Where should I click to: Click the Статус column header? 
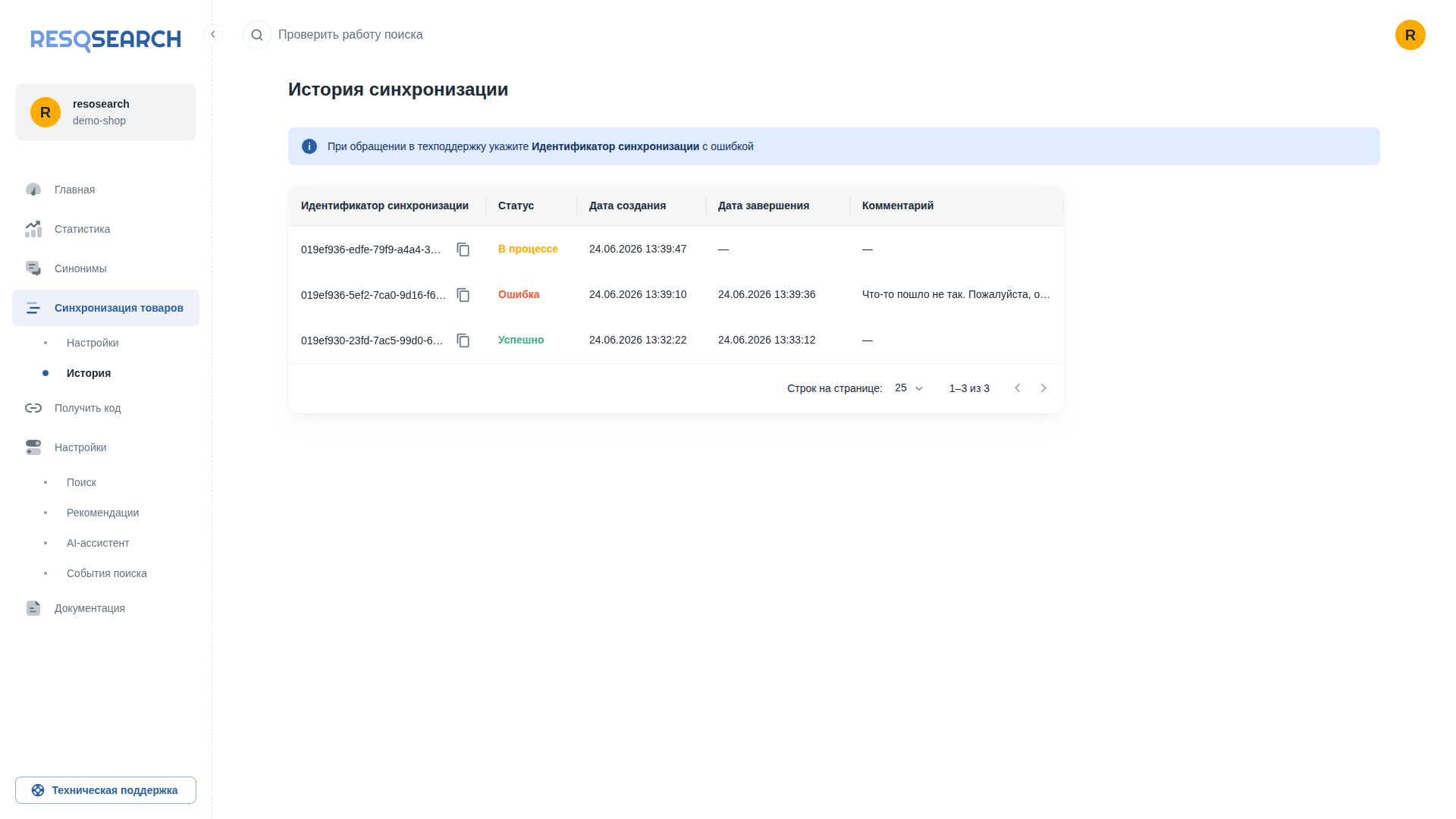[516, 206]
